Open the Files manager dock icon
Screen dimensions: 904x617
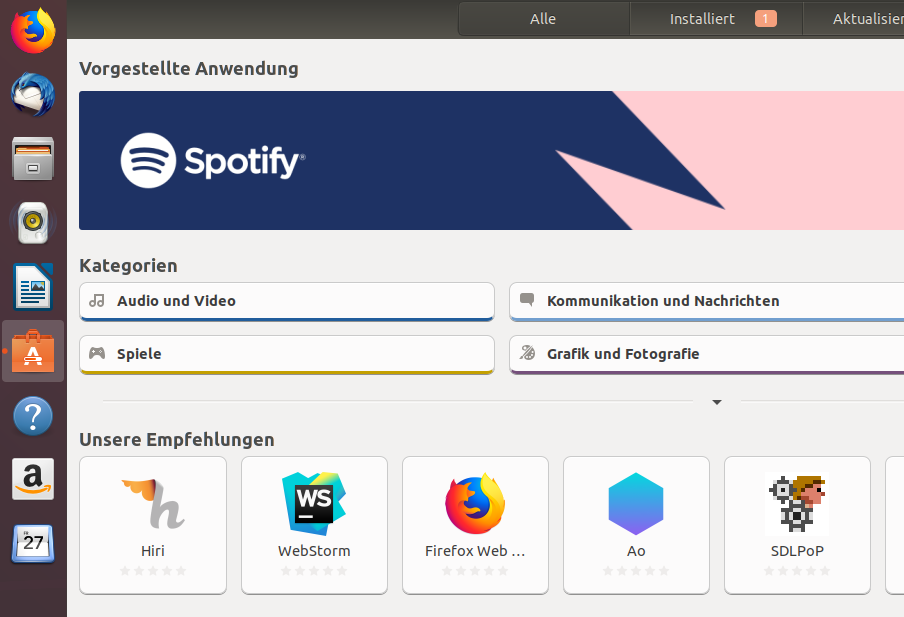click(x=33, y=159)
